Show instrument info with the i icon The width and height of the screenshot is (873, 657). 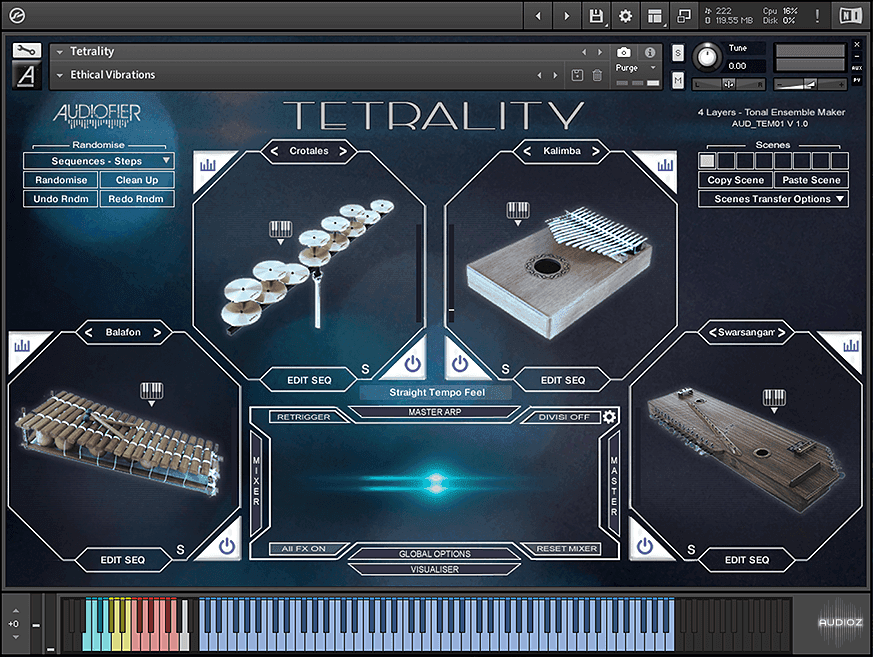point(650,52)
